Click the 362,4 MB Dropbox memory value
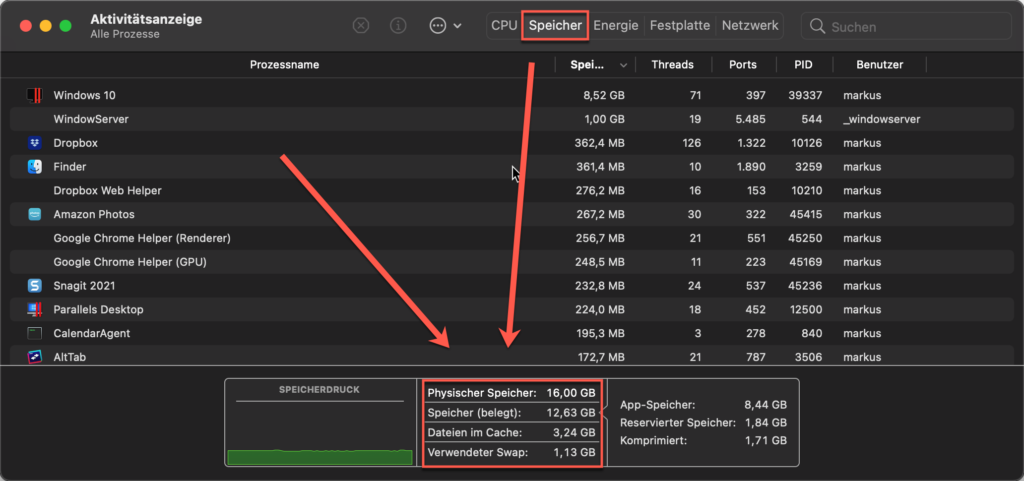The image size is (1024, 481). (x=599, y=143)
